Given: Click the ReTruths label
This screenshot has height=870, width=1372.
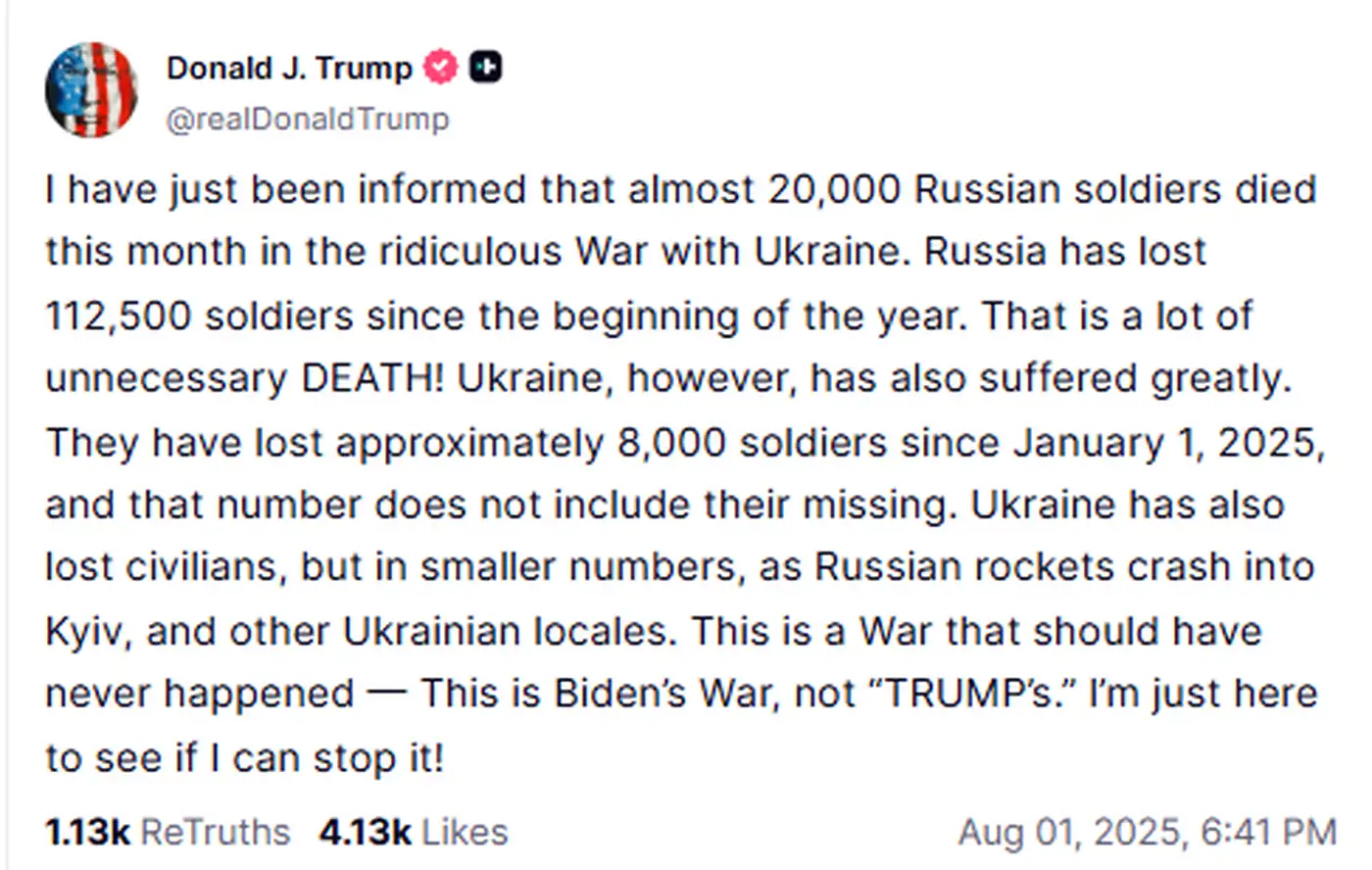Looking at the screenshot, I should coord(216,832).
